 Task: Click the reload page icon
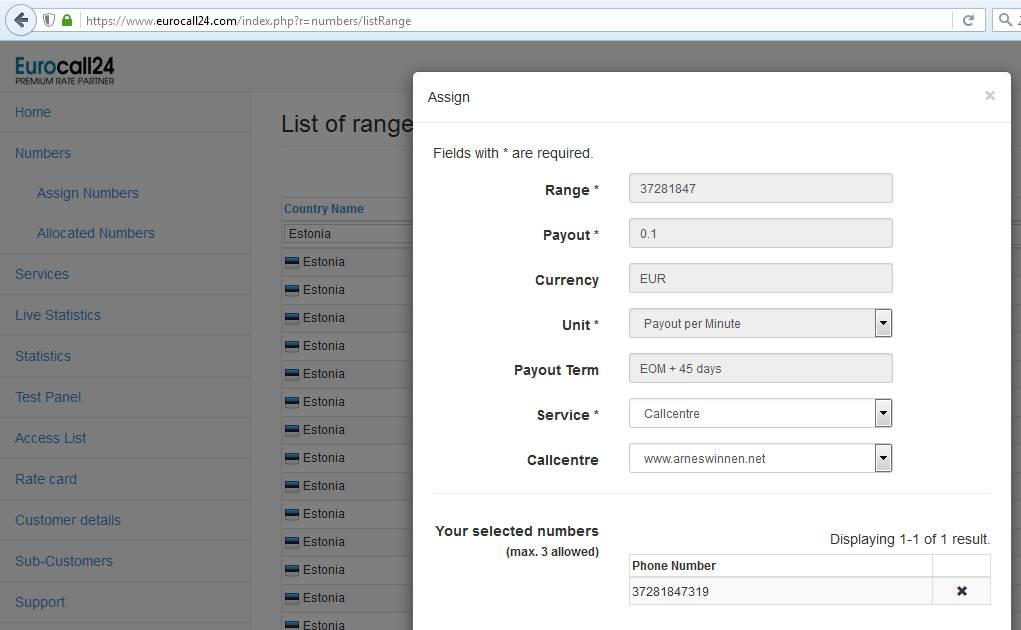[x=968, y=20]
